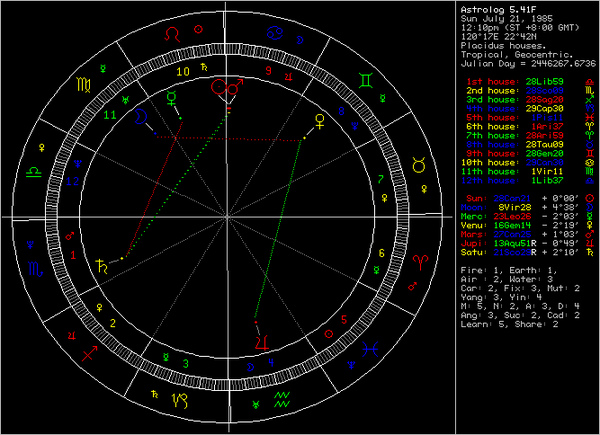Click the time '12:10pm (ST +8:00 GMT)'
Viewport: 600px width, 435px height.
click(x=520, y=28)
